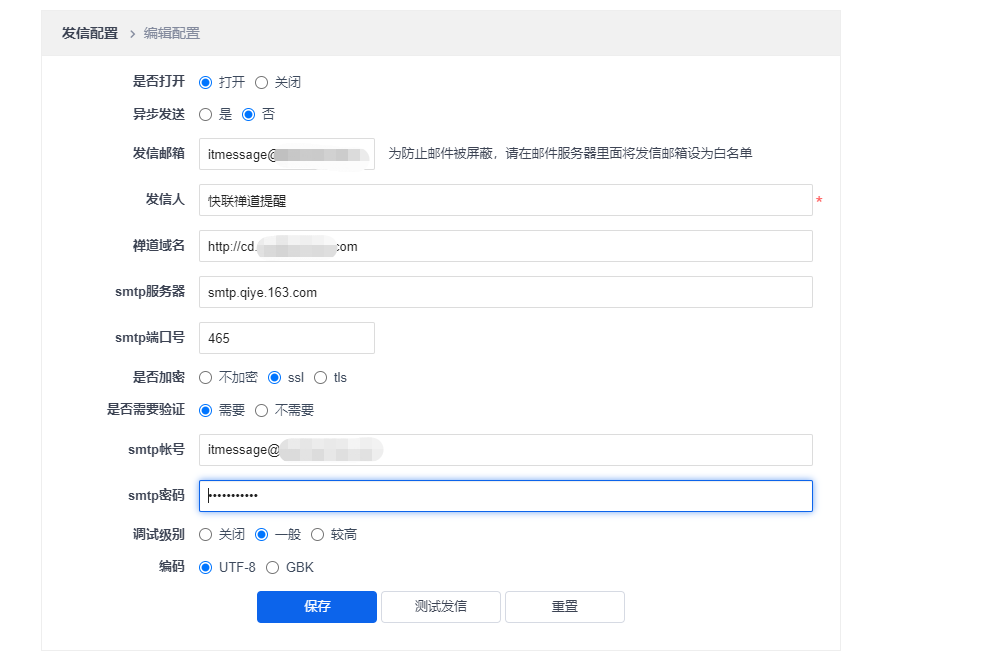Screen dimensions: 1004x669
Task: Select the tls encryption radio
Action: [321, 378]
